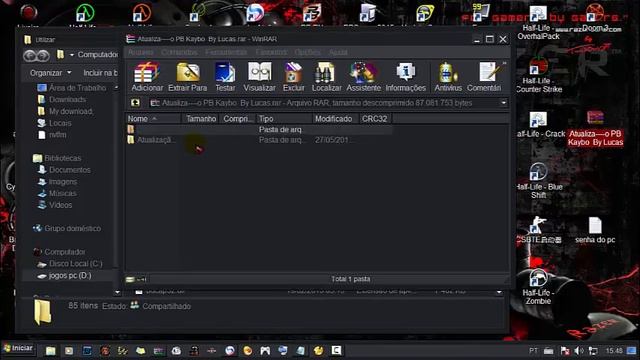Launch the Assistente wizard icon
Screen dimensions: 640x360
363,77
